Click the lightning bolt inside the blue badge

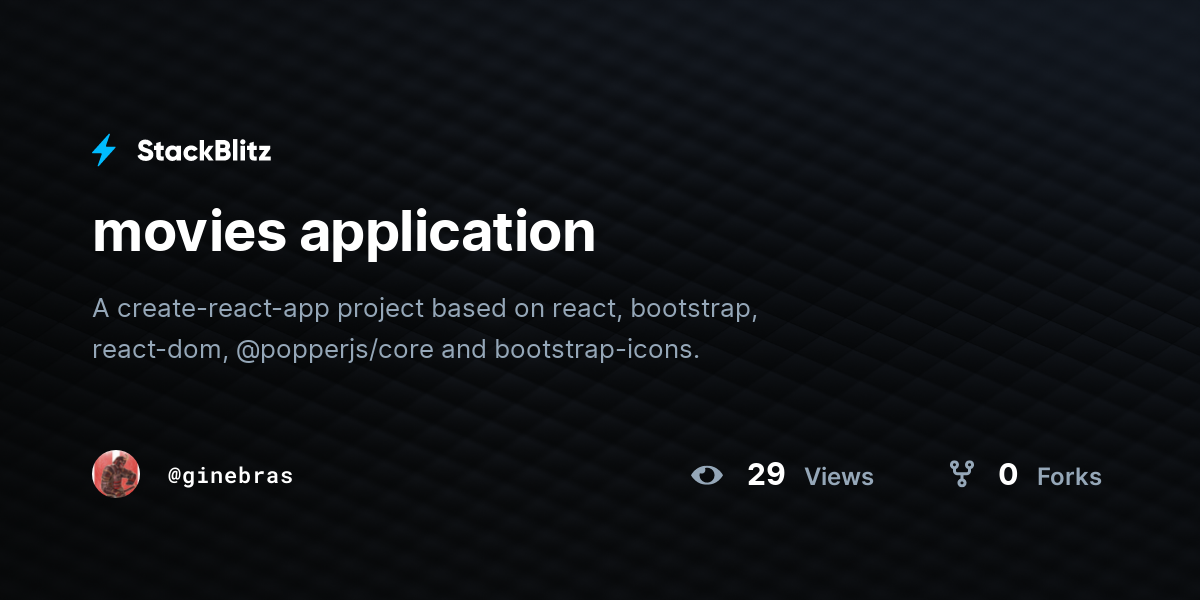tap(104, 150)
